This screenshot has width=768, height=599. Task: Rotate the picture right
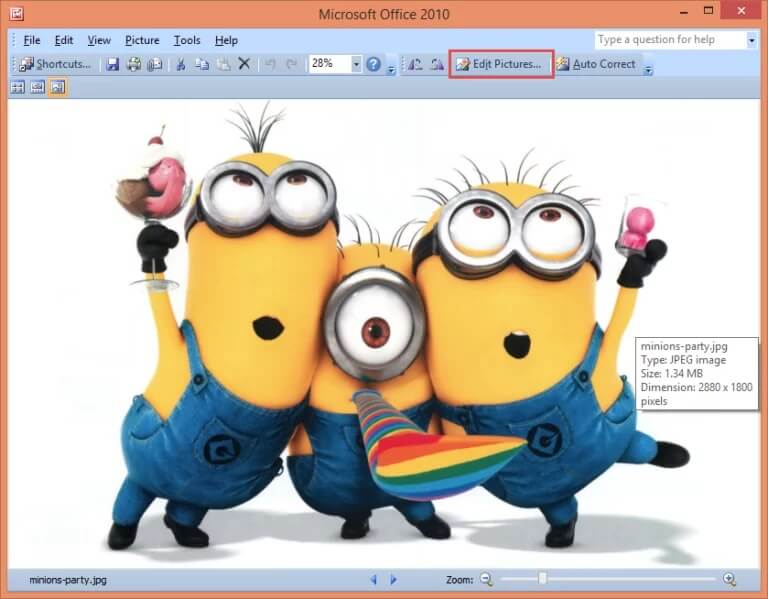click(x=436, y=64)
